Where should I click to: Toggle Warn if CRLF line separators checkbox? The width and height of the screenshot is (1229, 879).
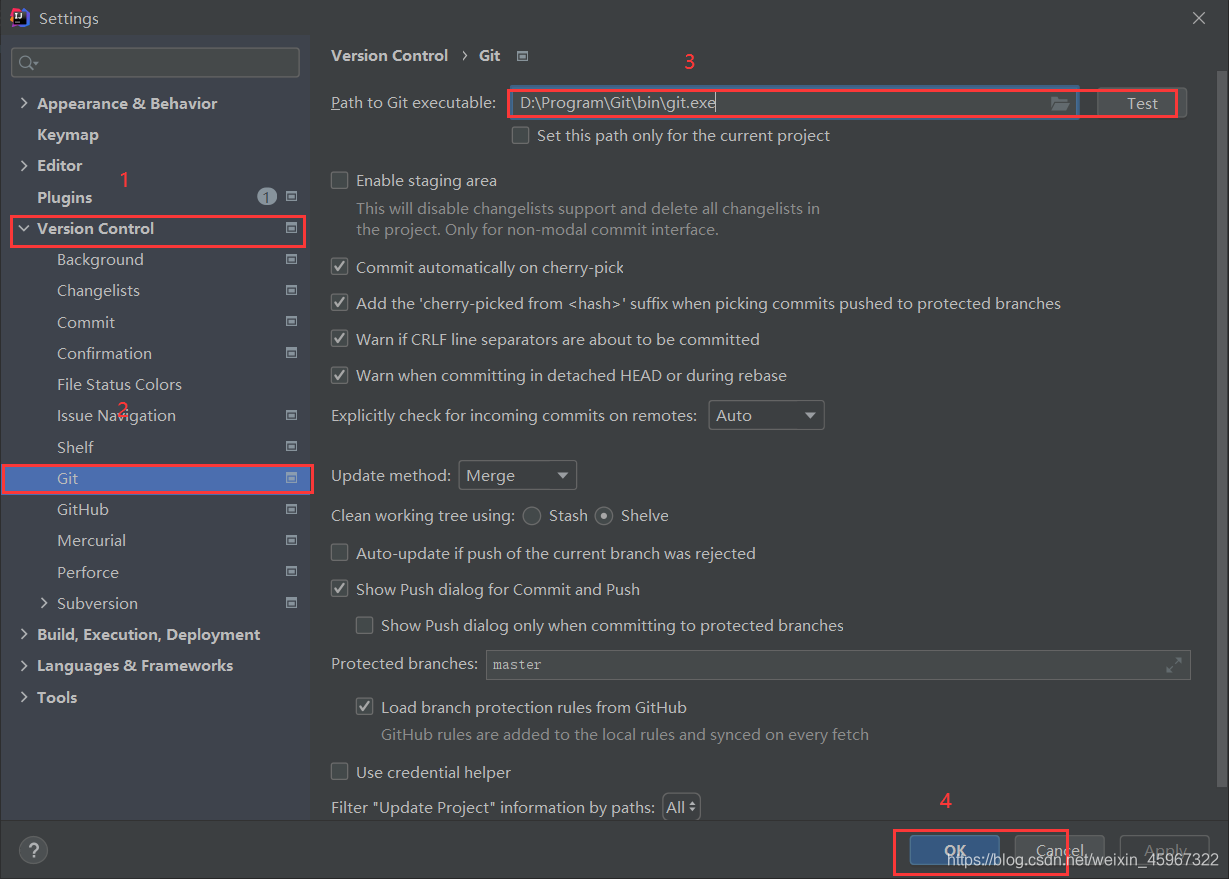(340, 339)
